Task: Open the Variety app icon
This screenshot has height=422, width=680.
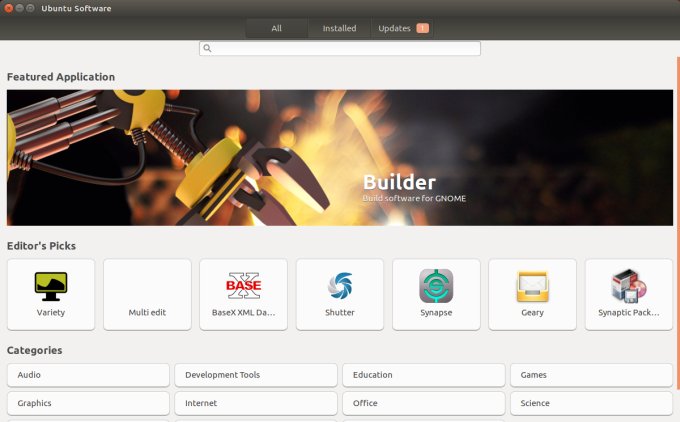Action: pyautogui.click(x=51, y=286)
